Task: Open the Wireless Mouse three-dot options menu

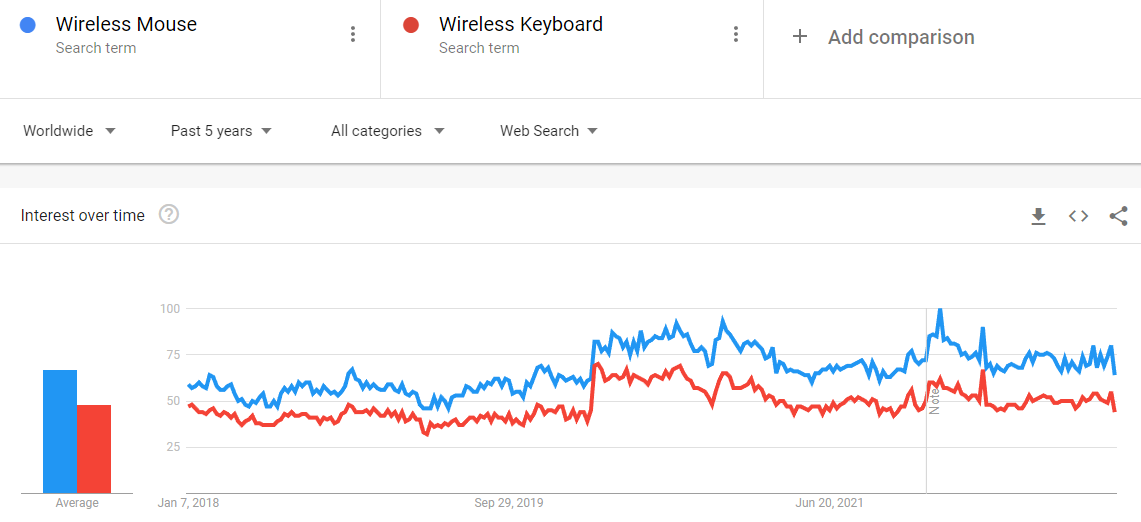Action: click(x=353, y=34)
